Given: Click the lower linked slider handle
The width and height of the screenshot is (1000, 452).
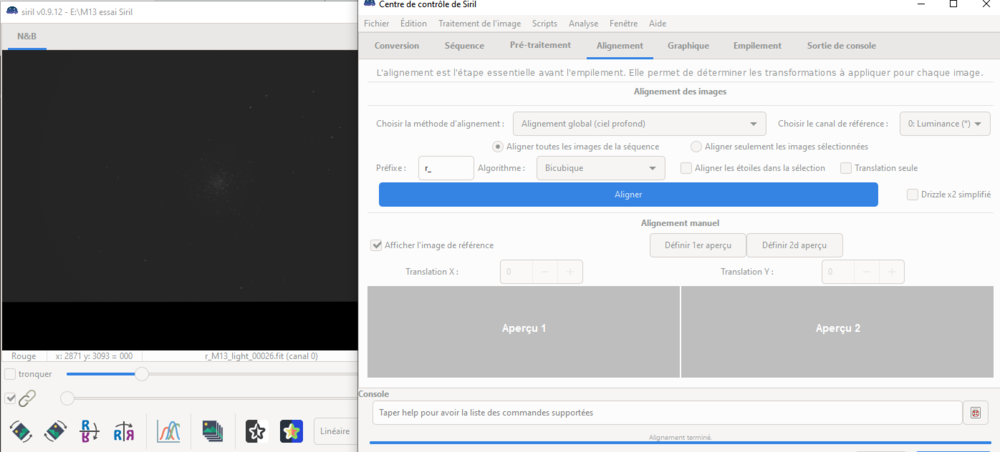Looking at the screenshot, I should point(66,398).
